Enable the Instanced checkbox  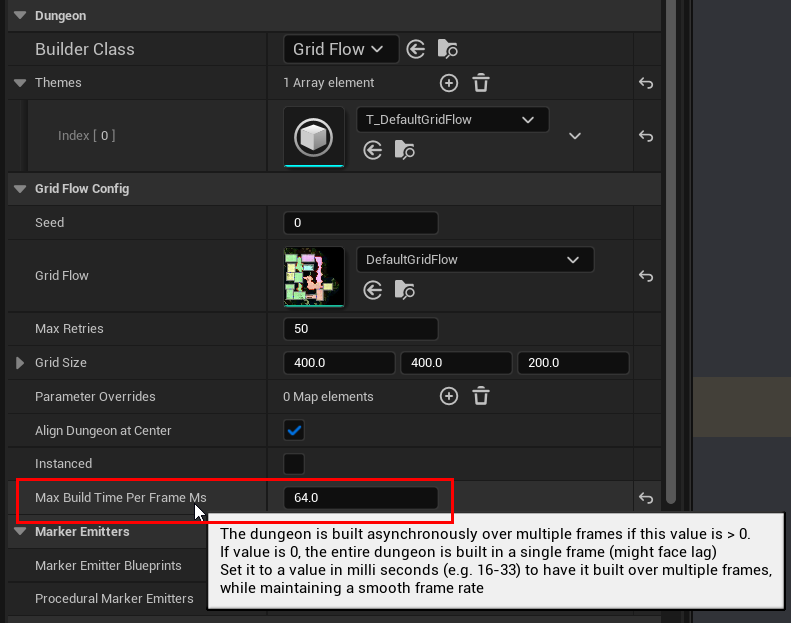294,464
